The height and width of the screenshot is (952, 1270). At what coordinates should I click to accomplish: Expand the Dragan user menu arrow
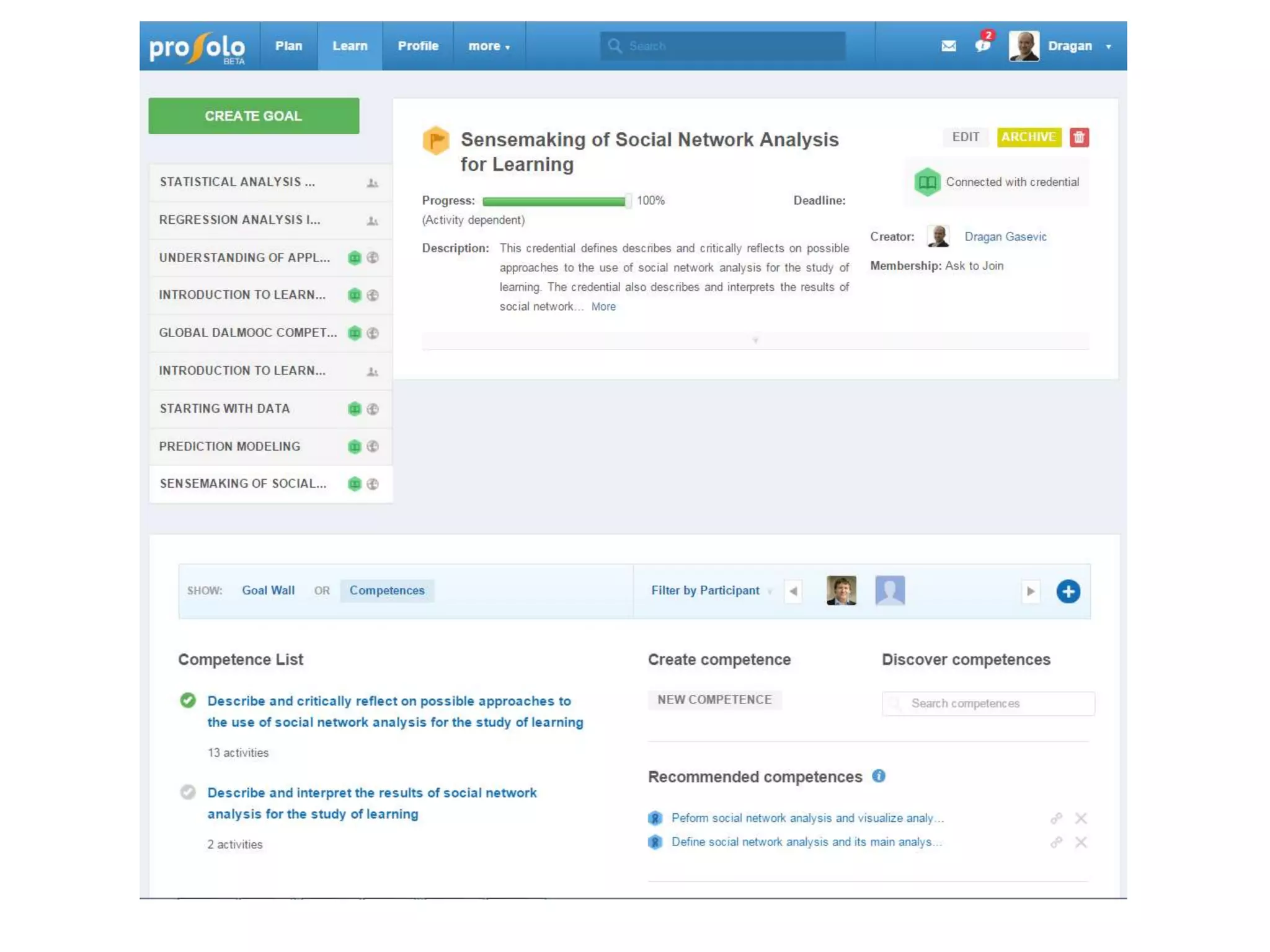click(1108, 46)
